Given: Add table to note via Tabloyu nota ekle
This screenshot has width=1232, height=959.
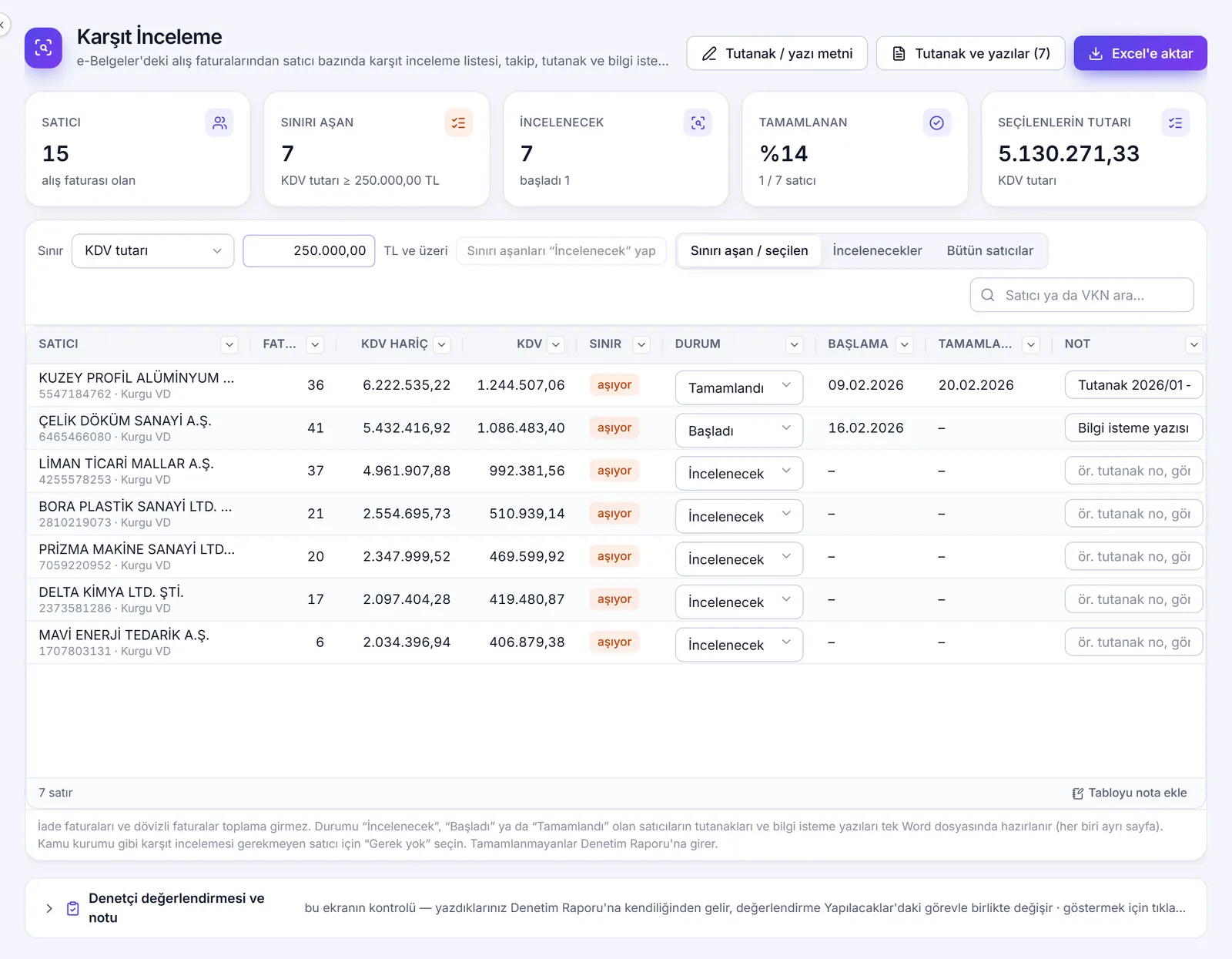Looking at the screenshot, I should pyautogui.click(x=1130, y=793).
